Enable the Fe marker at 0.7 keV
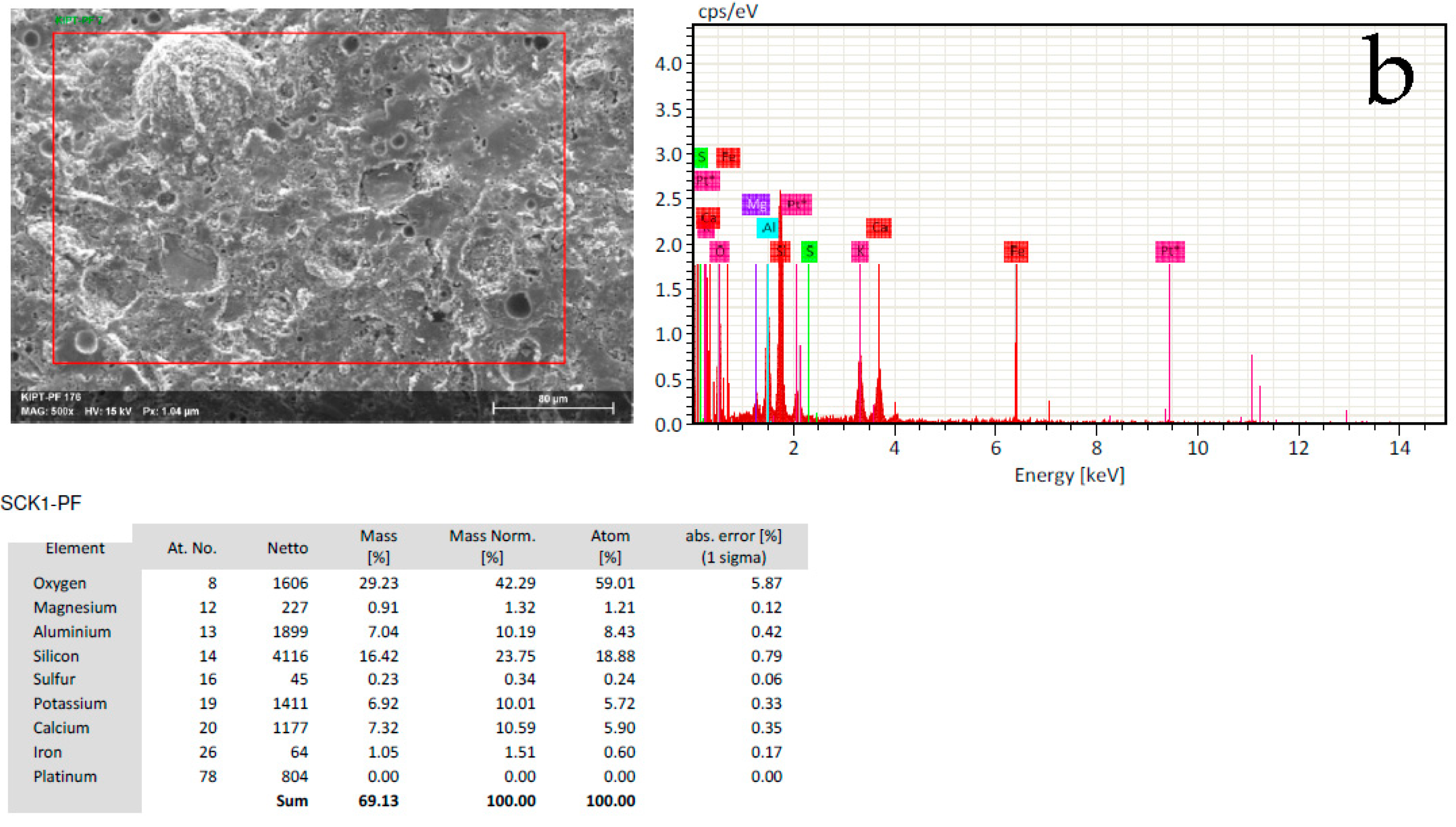This screenshot has width=1456, height=827. point(729,158)
